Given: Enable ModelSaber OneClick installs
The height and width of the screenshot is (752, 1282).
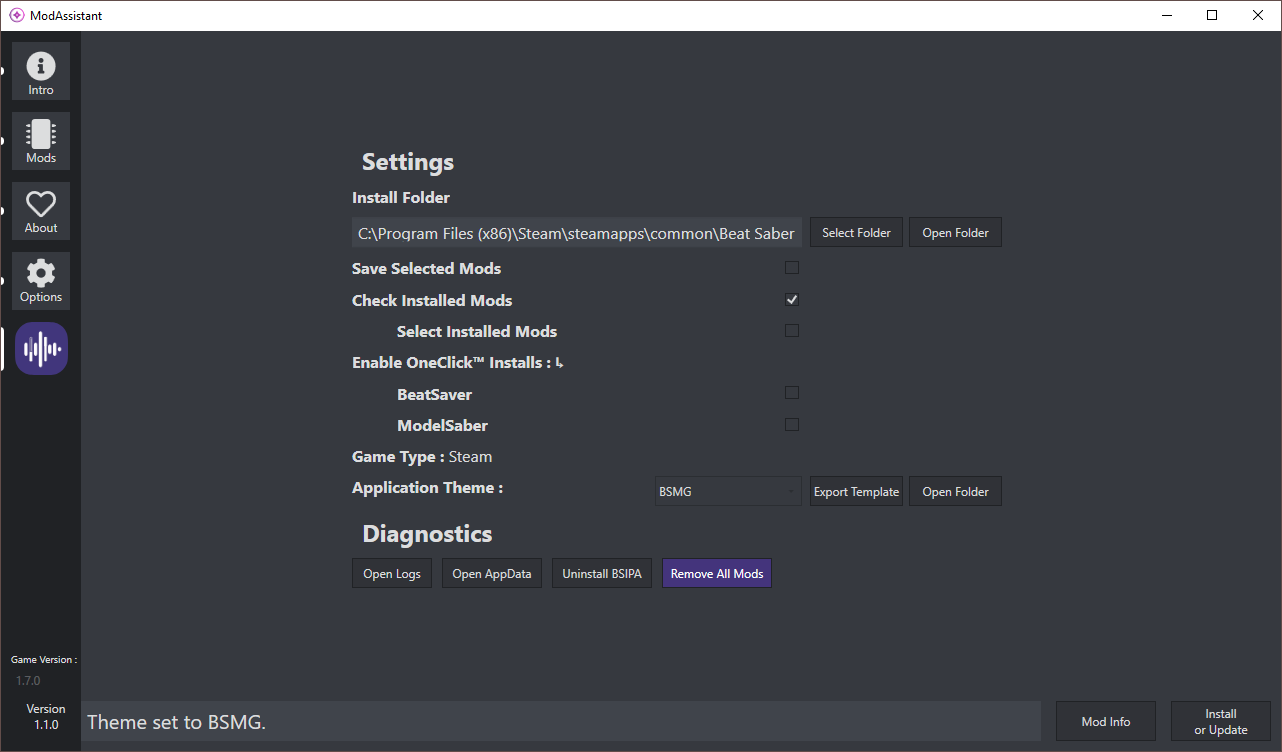Looking at the screenshot, I should [x=792, y=424].
